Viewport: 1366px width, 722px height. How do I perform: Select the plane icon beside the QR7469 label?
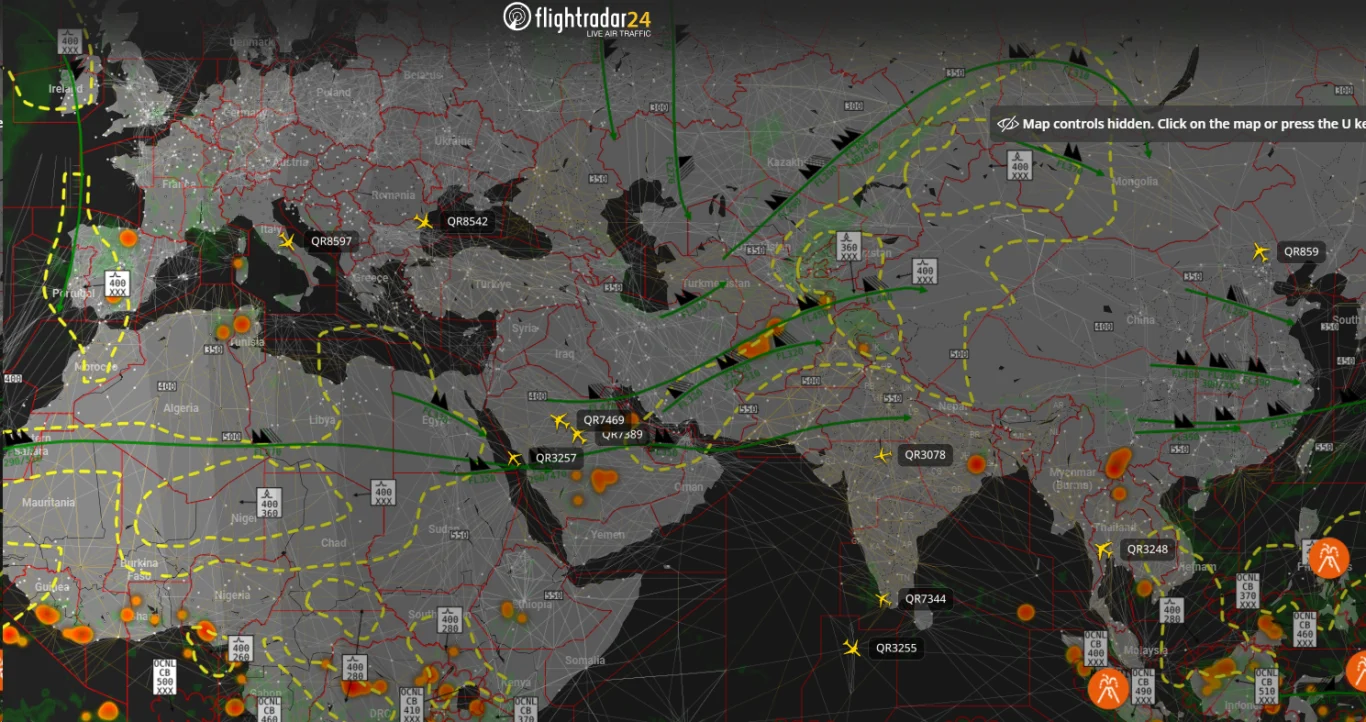coord(560,421)
